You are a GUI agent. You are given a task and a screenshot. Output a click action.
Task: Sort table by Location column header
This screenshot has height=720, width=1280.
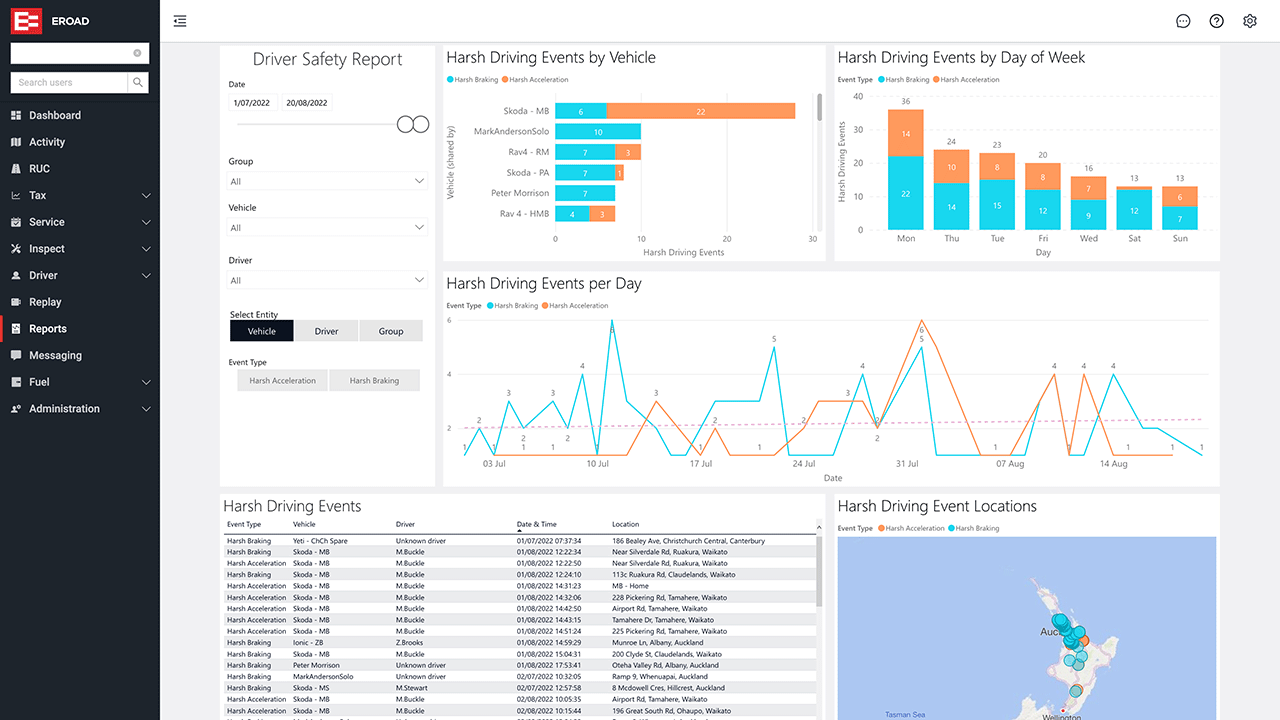626,525
